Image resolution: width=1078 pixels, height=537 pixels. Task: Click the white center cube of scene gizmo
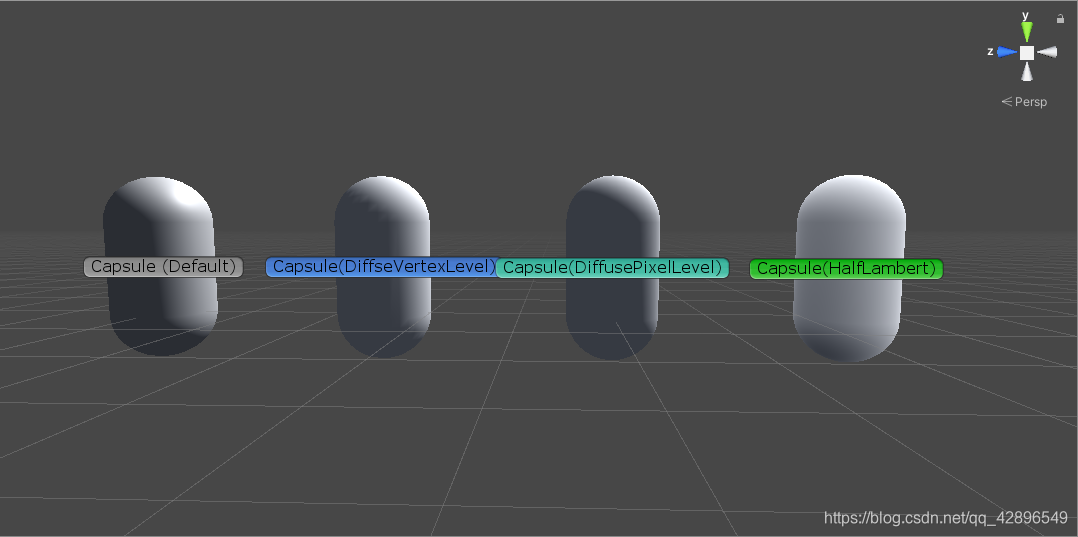coord(1026,52)
